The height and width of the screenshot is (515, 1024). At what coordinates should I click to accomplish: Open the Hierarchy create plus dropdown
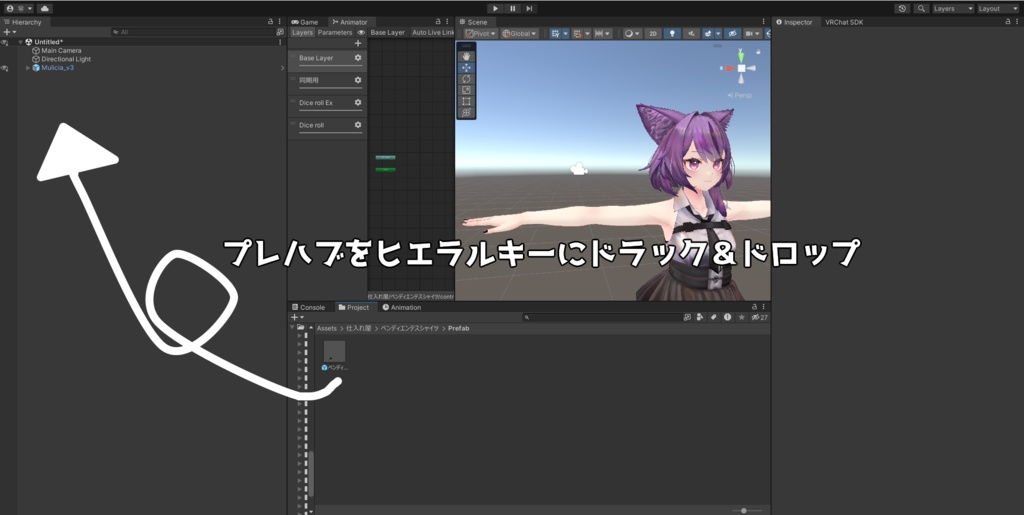9,32
